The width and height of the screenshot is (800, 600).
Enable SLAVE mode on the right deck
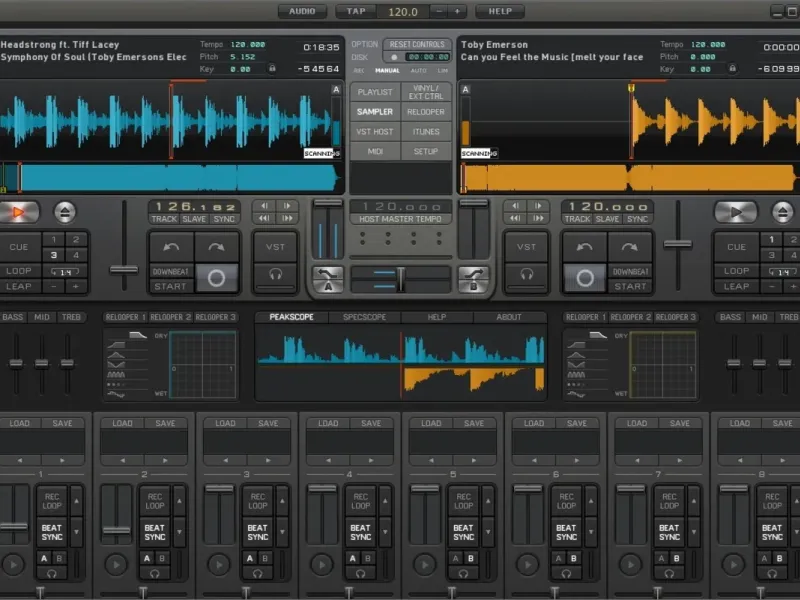pos(607,219)
